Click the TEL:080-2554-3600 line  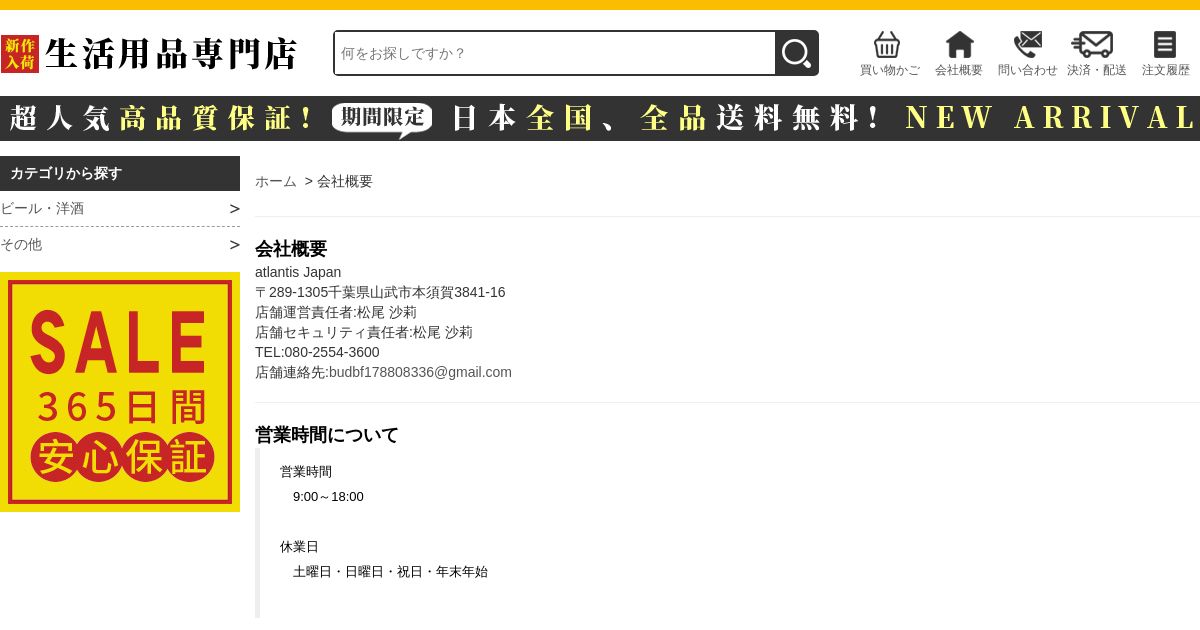point(317,352)
